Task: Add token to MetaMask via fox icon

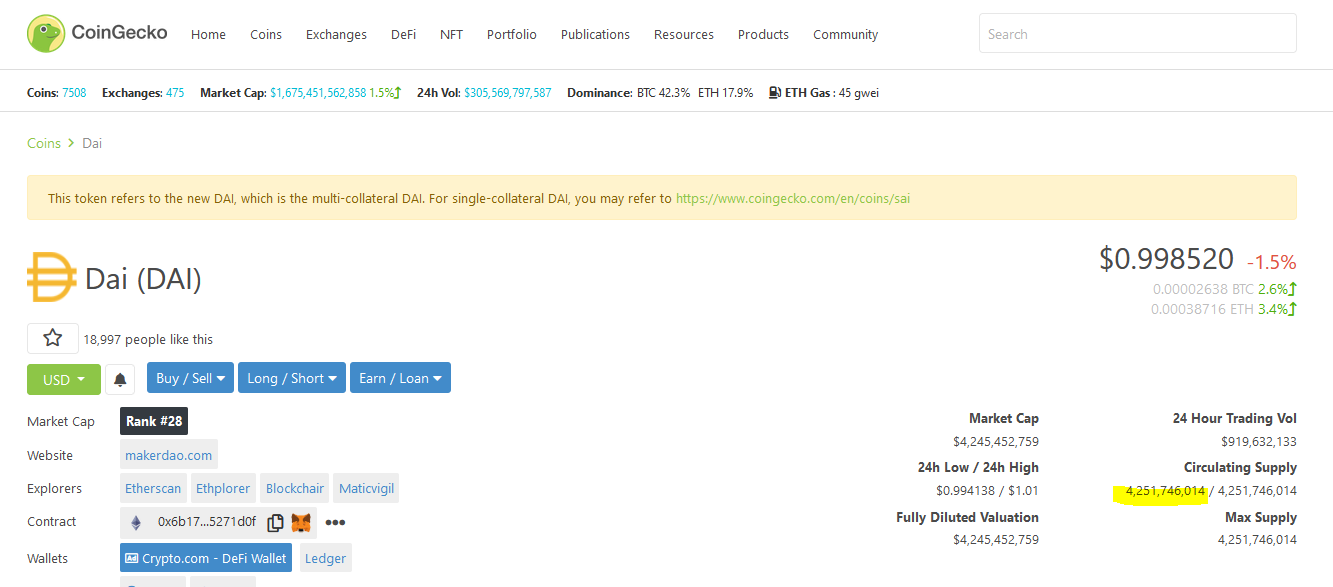Action: [301, 522]
